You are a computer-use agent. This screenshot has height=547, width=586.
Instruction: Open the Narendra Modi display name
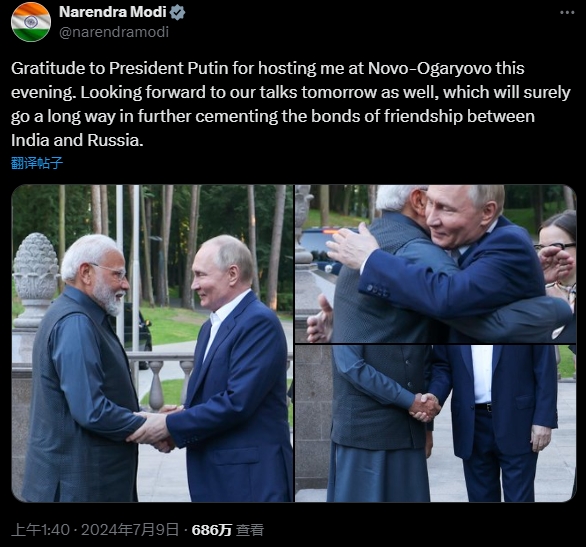pyautogui.click(x=112, y=12)
